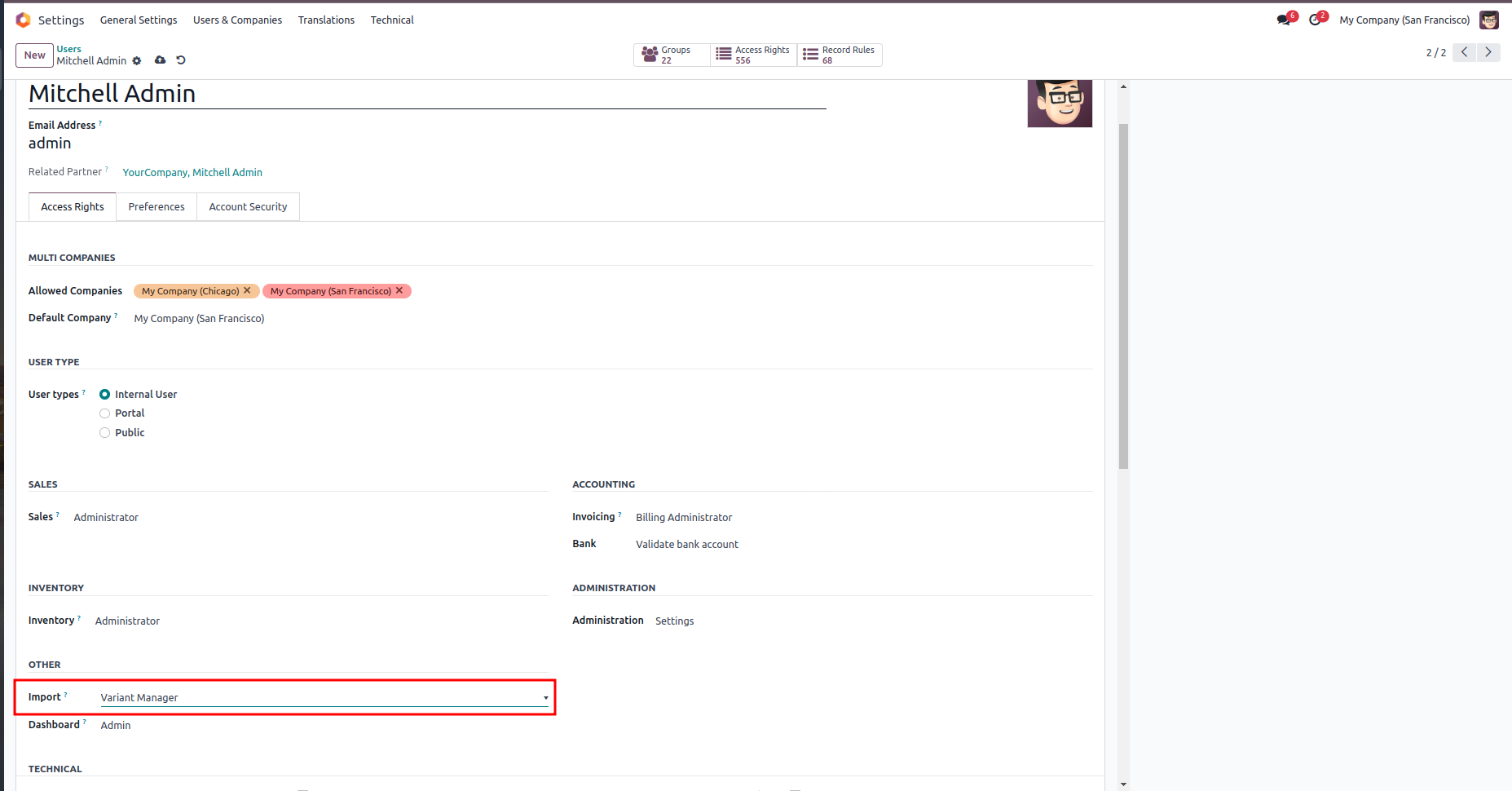The image size is (1512, 791).
Task: Click the discard changes undo icon
Action: 181,60
